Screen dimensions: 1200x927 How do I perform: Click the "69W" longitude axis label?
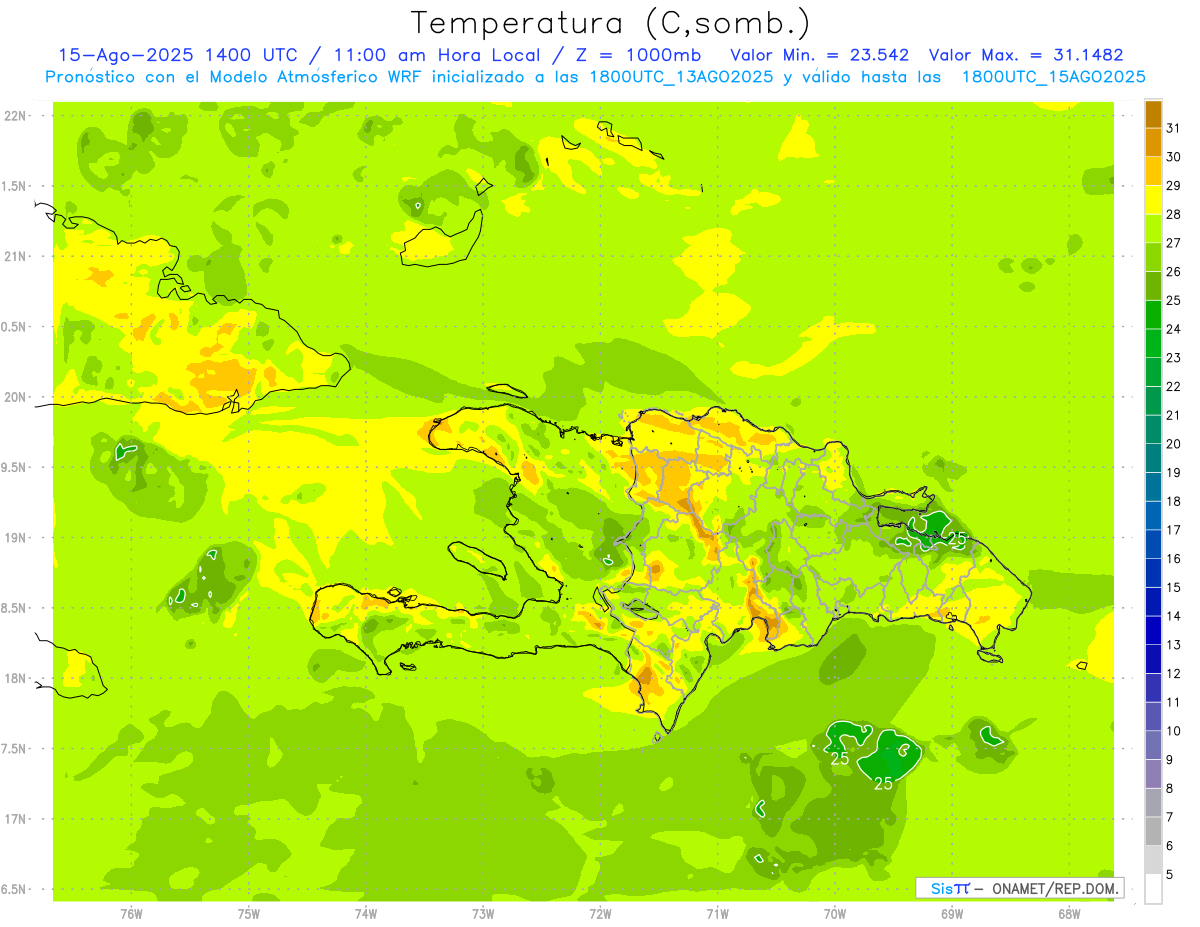tap(952, 914)
